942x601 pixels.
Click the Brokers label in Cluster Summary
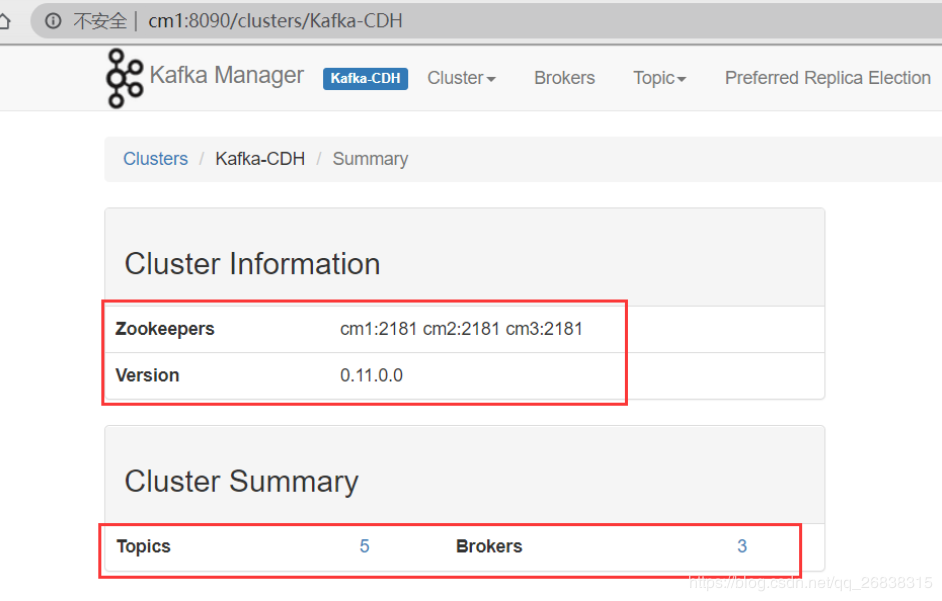click(489, 546)
